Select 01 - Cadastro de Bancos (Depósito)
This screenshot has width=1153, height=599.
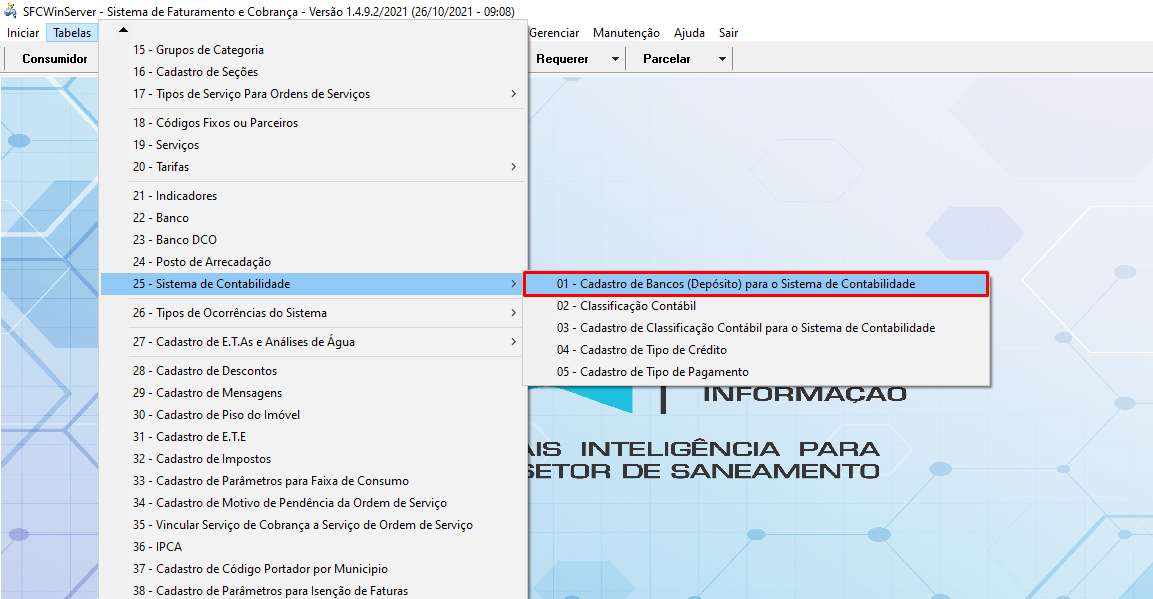tap(735, 284)
